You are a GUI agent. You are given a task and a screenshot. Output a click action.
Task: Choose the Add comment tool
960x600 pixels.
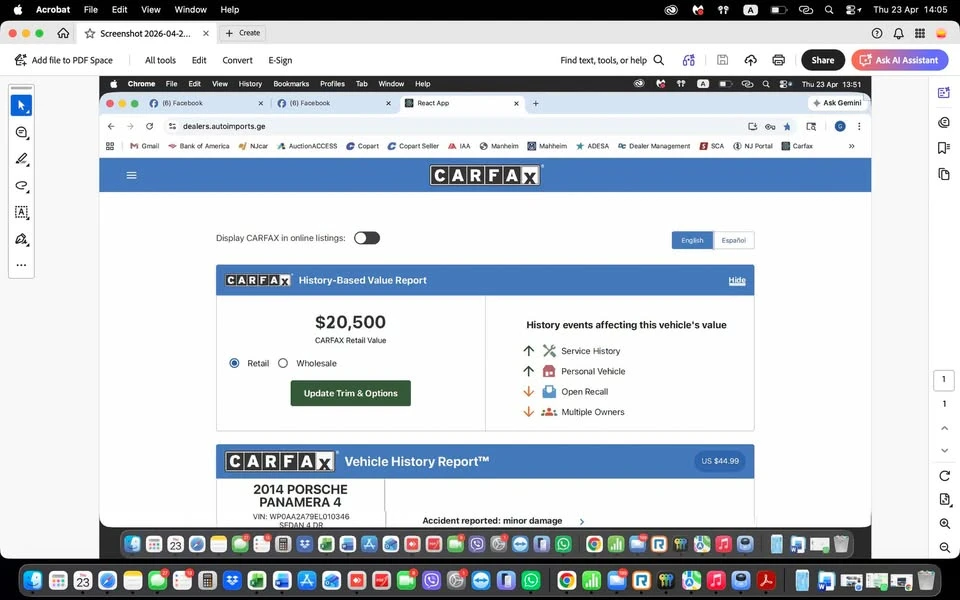[x=21, y=132]
